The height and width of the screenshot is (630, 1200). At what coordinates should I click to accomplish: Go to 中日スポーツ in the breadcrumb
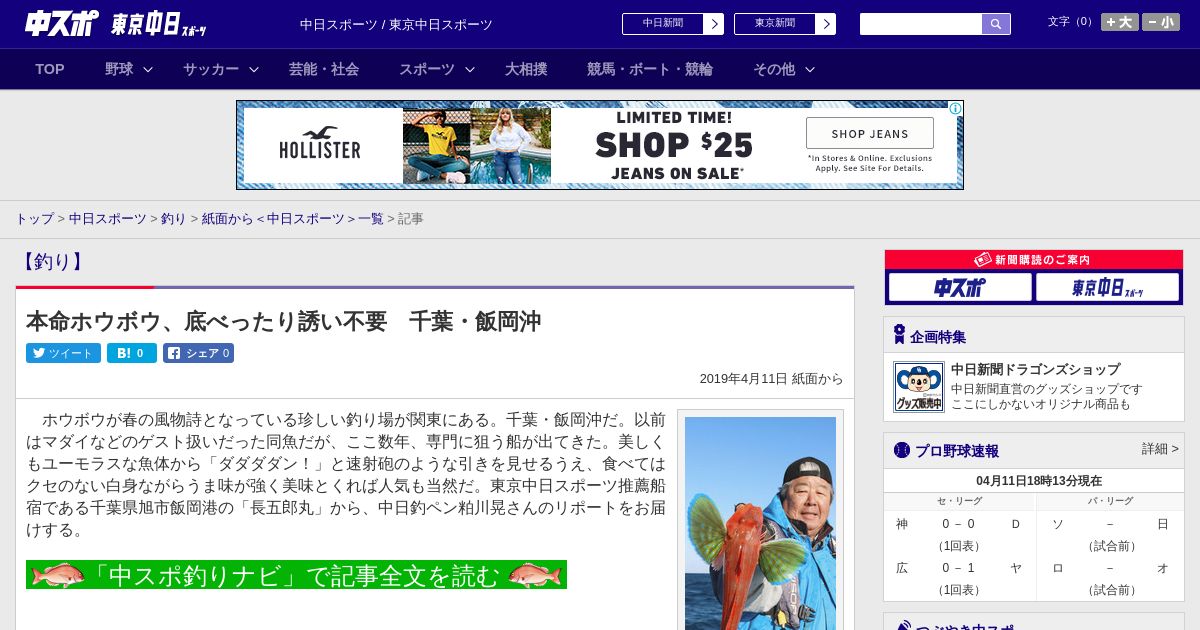tap(108, 218)
